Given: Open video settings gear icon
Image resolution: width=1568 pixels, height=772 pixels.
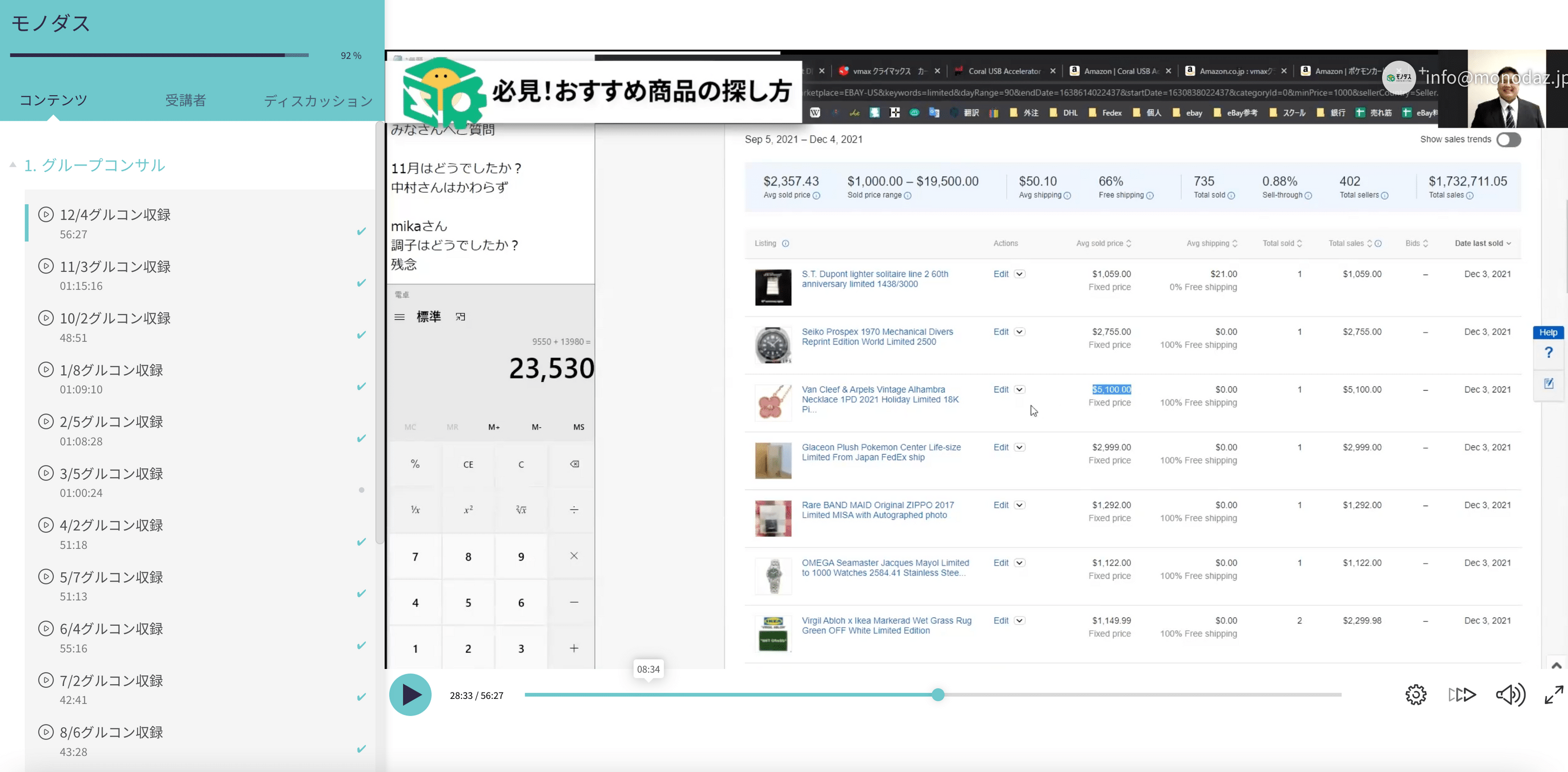Looking at the screenshot, I should coord(1416,695).
